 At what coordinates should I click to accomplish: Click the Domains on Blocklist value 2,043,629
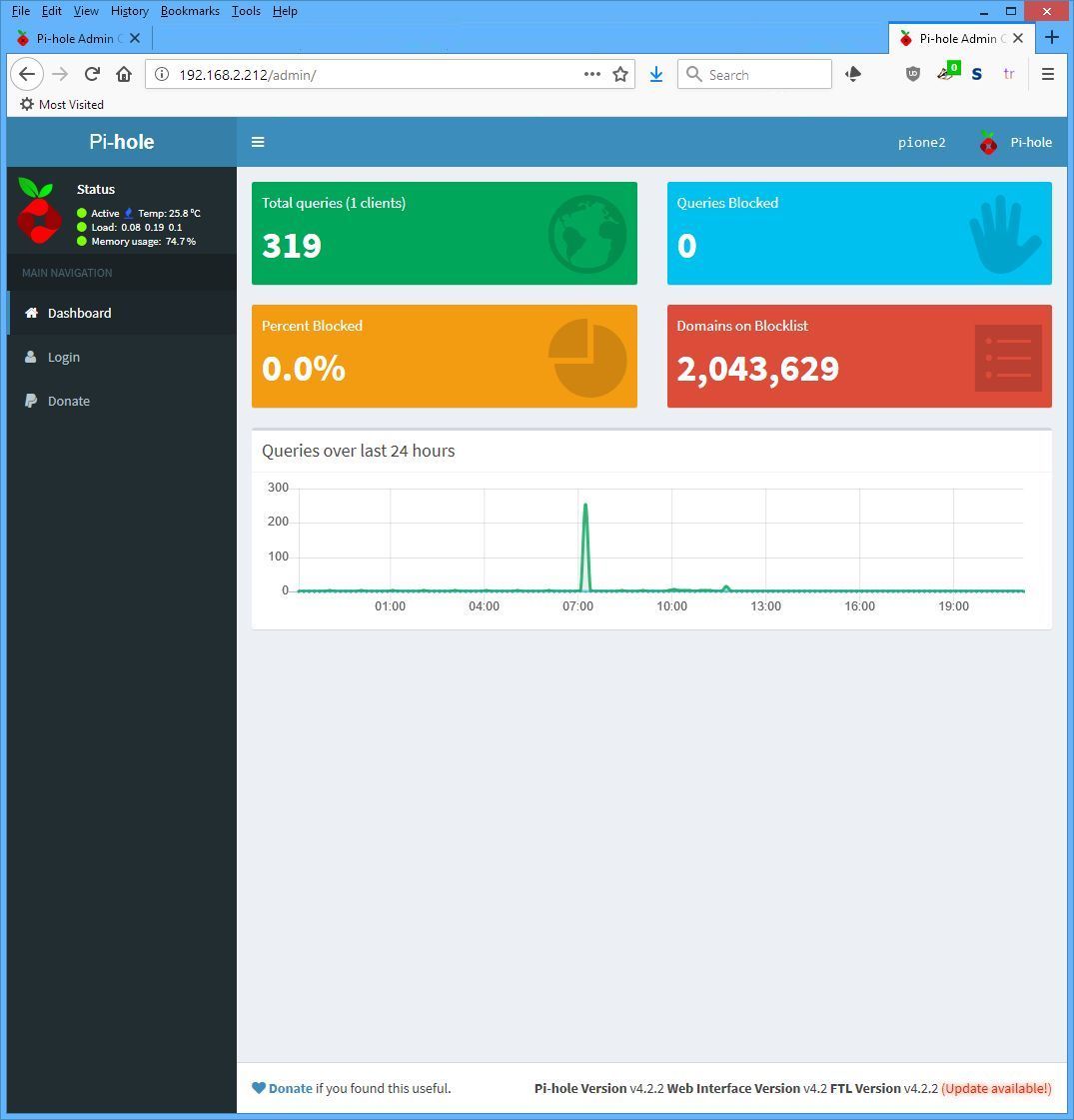[x=757, y=370]
